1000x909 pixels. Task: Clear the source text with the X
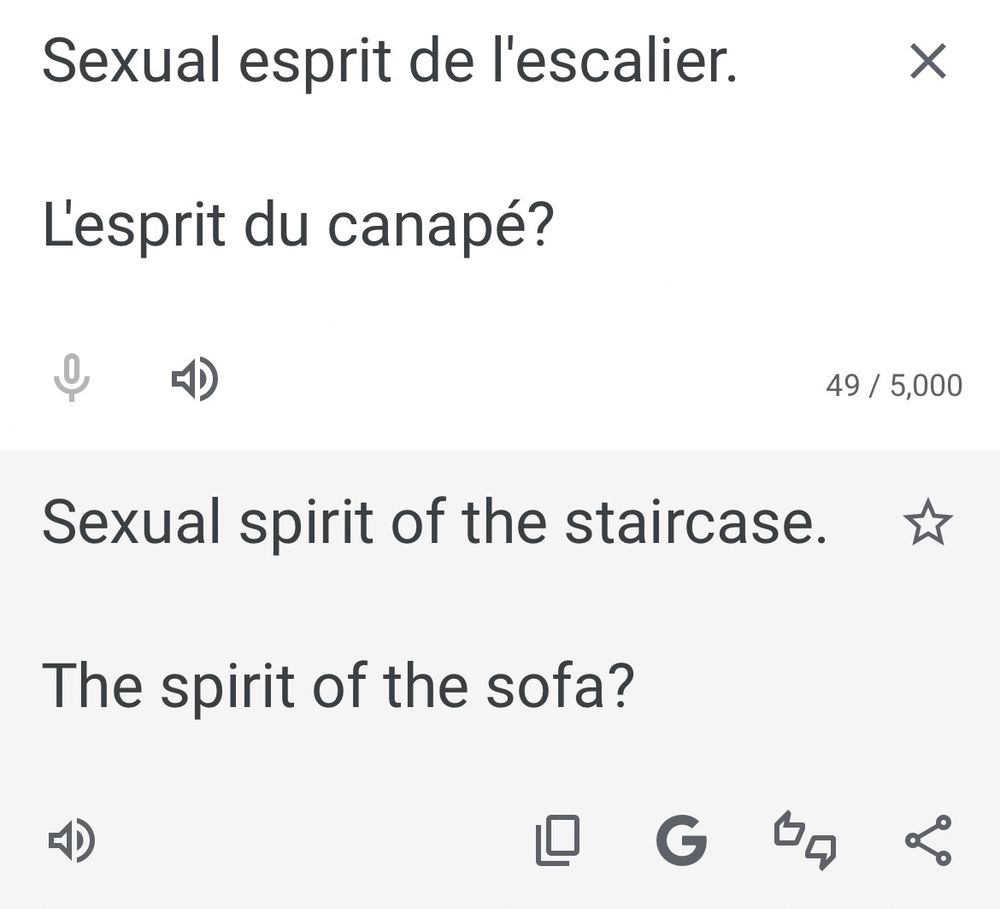tap(928, 63)
